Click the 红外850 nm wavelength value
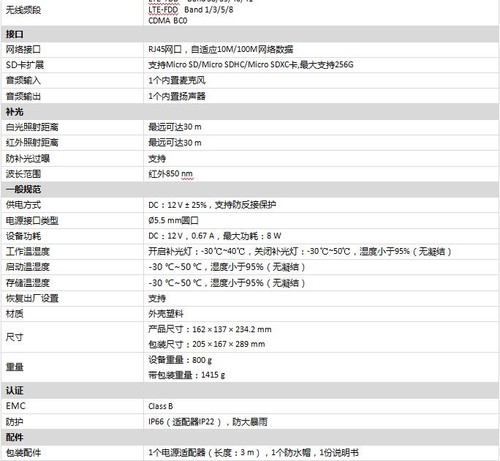This screenshot has height=461, width=500. coord(171,174)
